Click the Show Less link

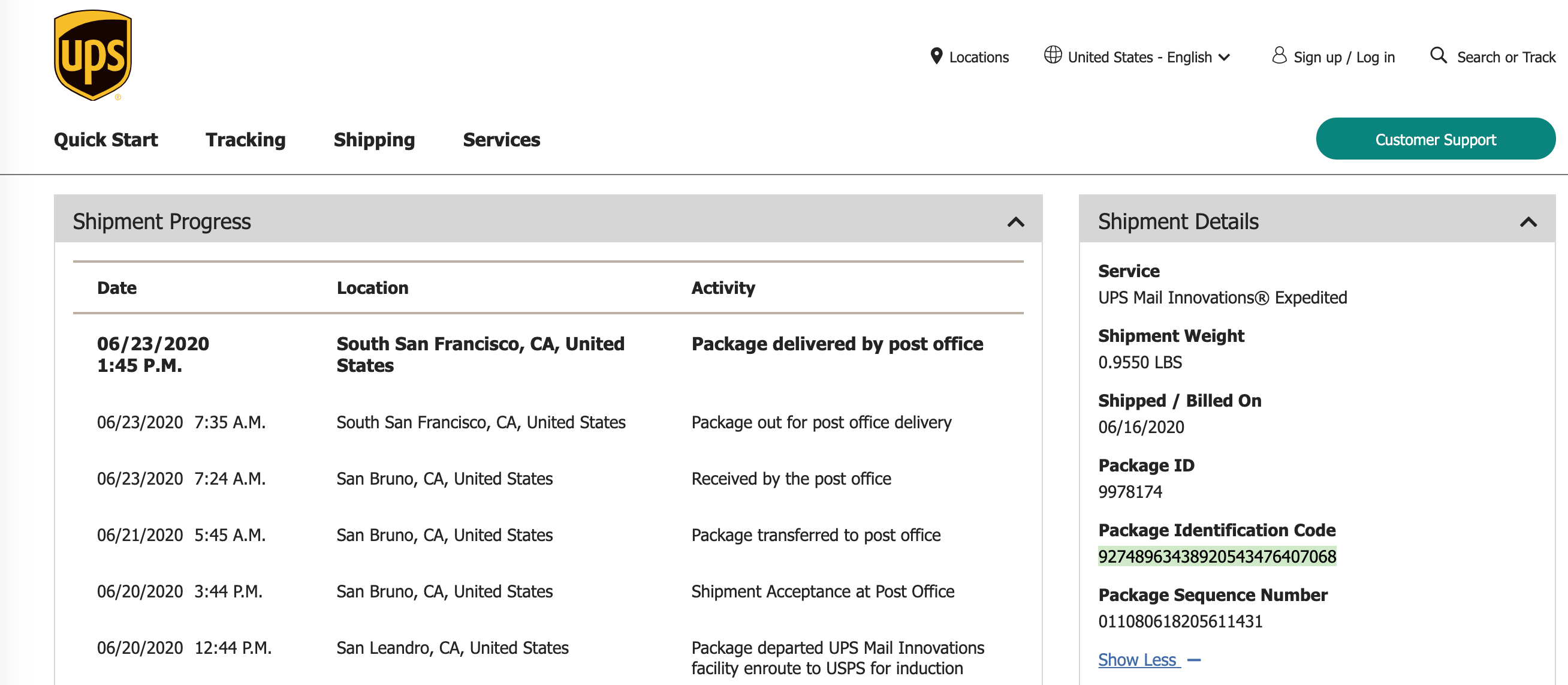1136,660
